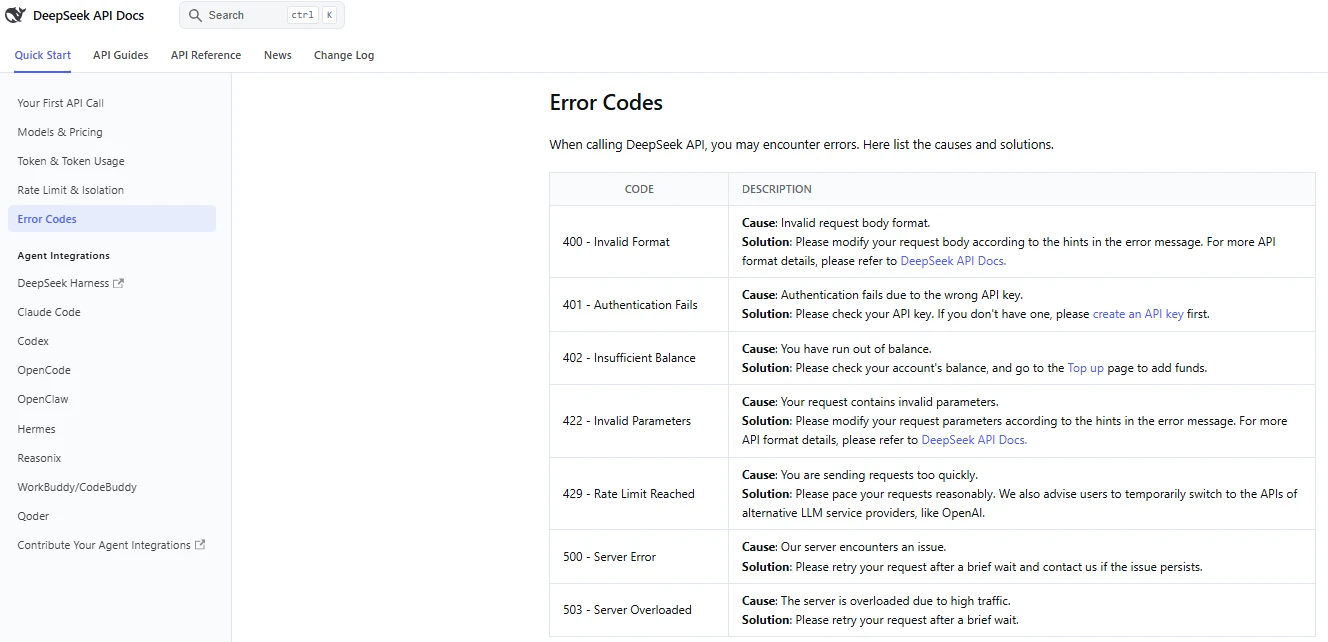Click DeepSeek API Docs link in 400 row
This screenshot has width=1328, height=642.
coord(953,261)
